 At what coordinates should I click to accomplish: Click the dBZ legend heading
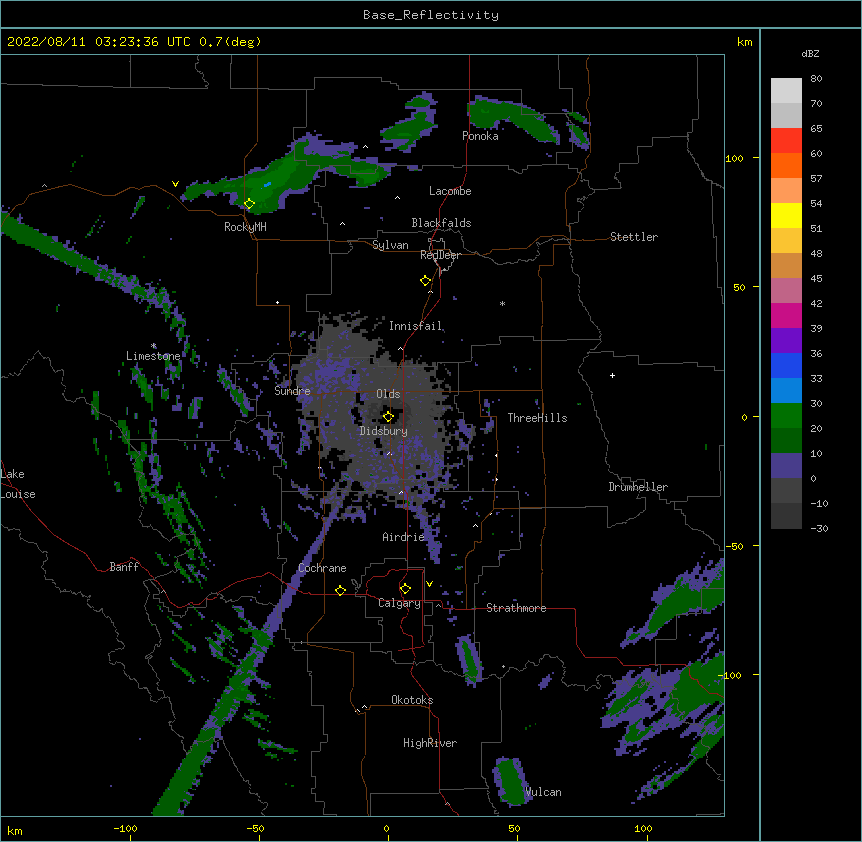(810, 54)
